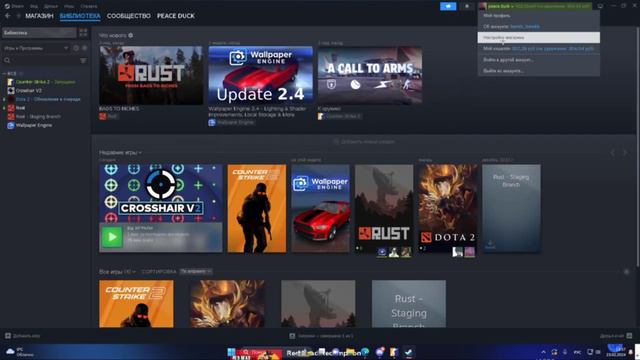This screenshot has width=640, height=360.
Task: Show hidden system tray icons chevron
Action: pos(543,352)
